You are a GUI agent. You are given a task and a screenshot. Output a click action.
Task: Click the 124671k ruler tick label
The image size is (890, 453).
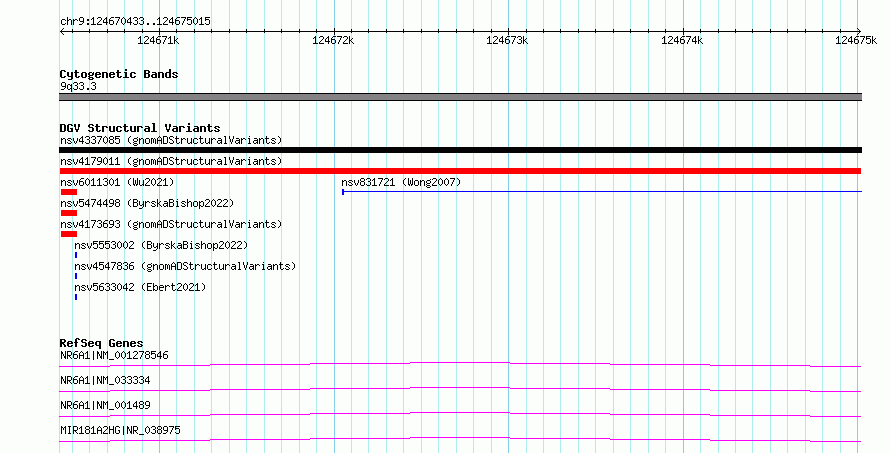coord(158,40)
